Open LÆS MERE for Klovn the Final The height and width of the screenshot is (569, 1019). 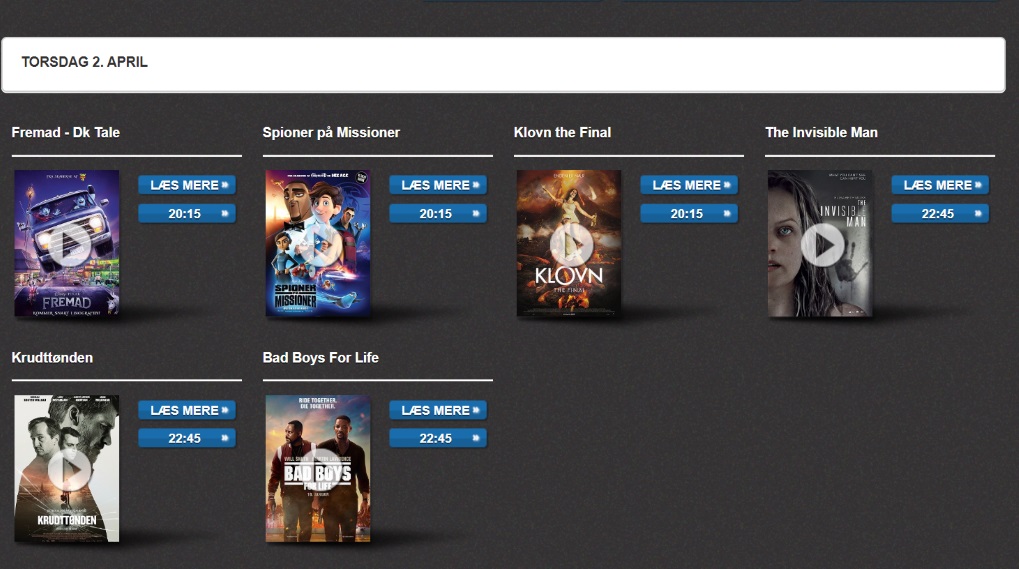tap(689, 185)
